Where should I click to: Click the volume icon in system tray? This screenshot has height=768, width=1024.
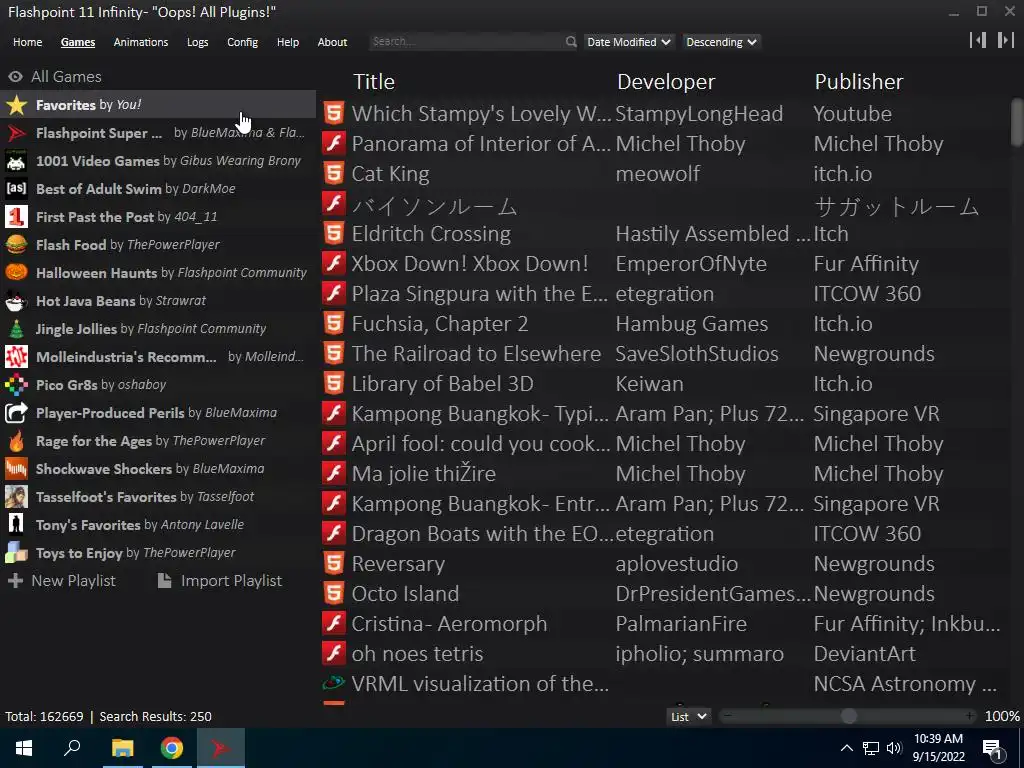click(x=894, y=748)
